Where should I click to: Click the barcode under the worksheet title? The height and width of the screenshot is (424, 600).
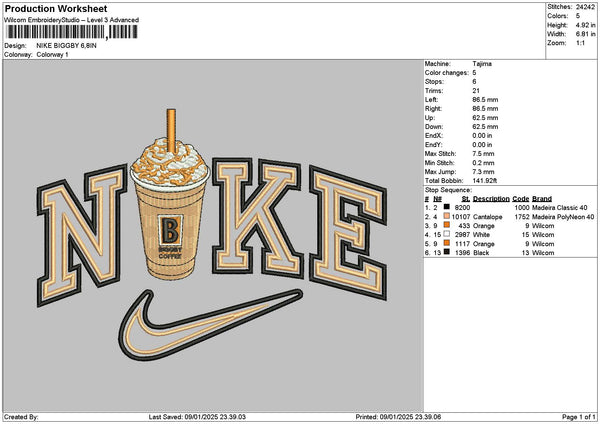(72, 32)
